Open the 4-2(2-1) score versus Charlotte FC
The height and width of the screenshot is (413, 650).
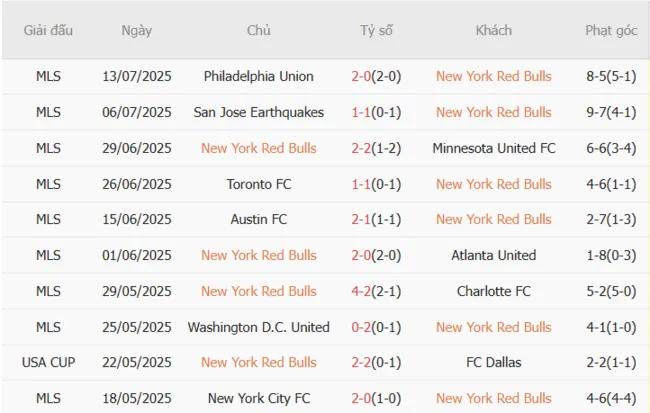pos(376,291)
